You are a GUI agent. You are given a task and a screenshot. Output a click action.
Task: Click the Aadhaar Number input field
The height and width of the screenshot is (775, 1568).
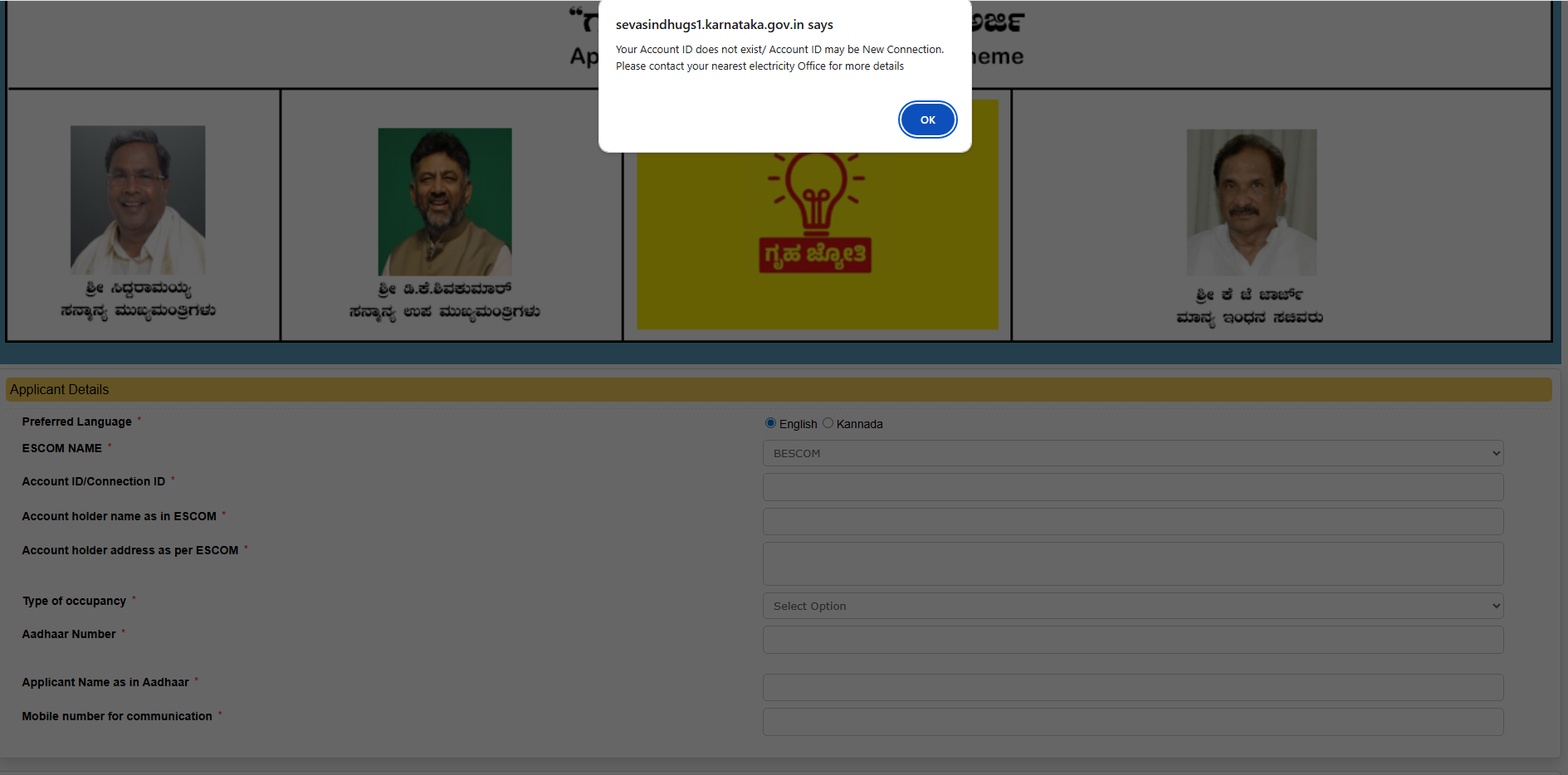[x=1133, y=640]
